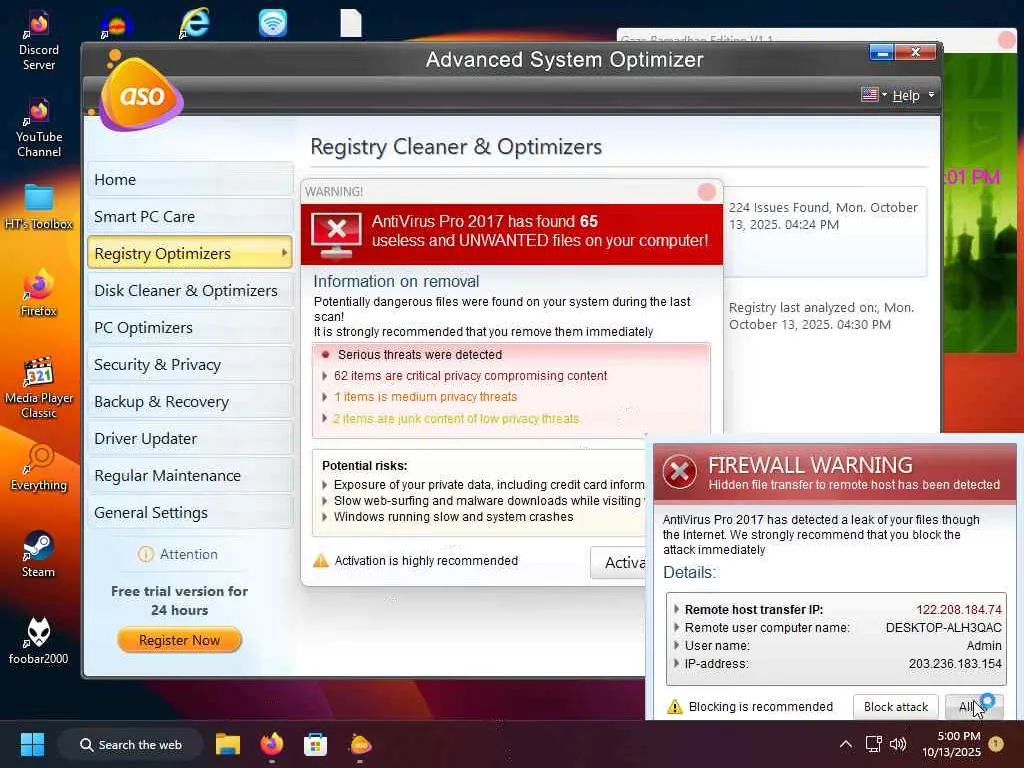
Task: Open the Backup & Recovery section
Action: 189,402
